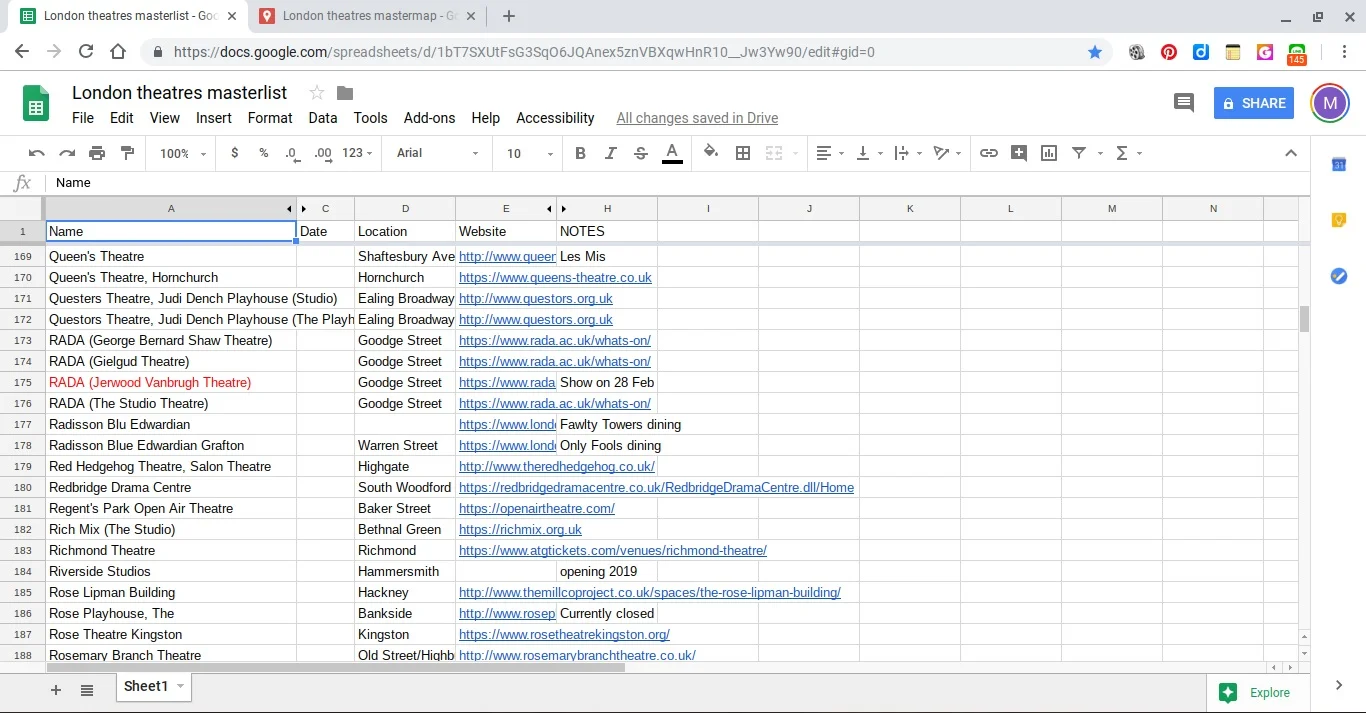Open the Format menu
Image resolution: width=1366 pixels, height=713 pixels.
tap(270, 118)
